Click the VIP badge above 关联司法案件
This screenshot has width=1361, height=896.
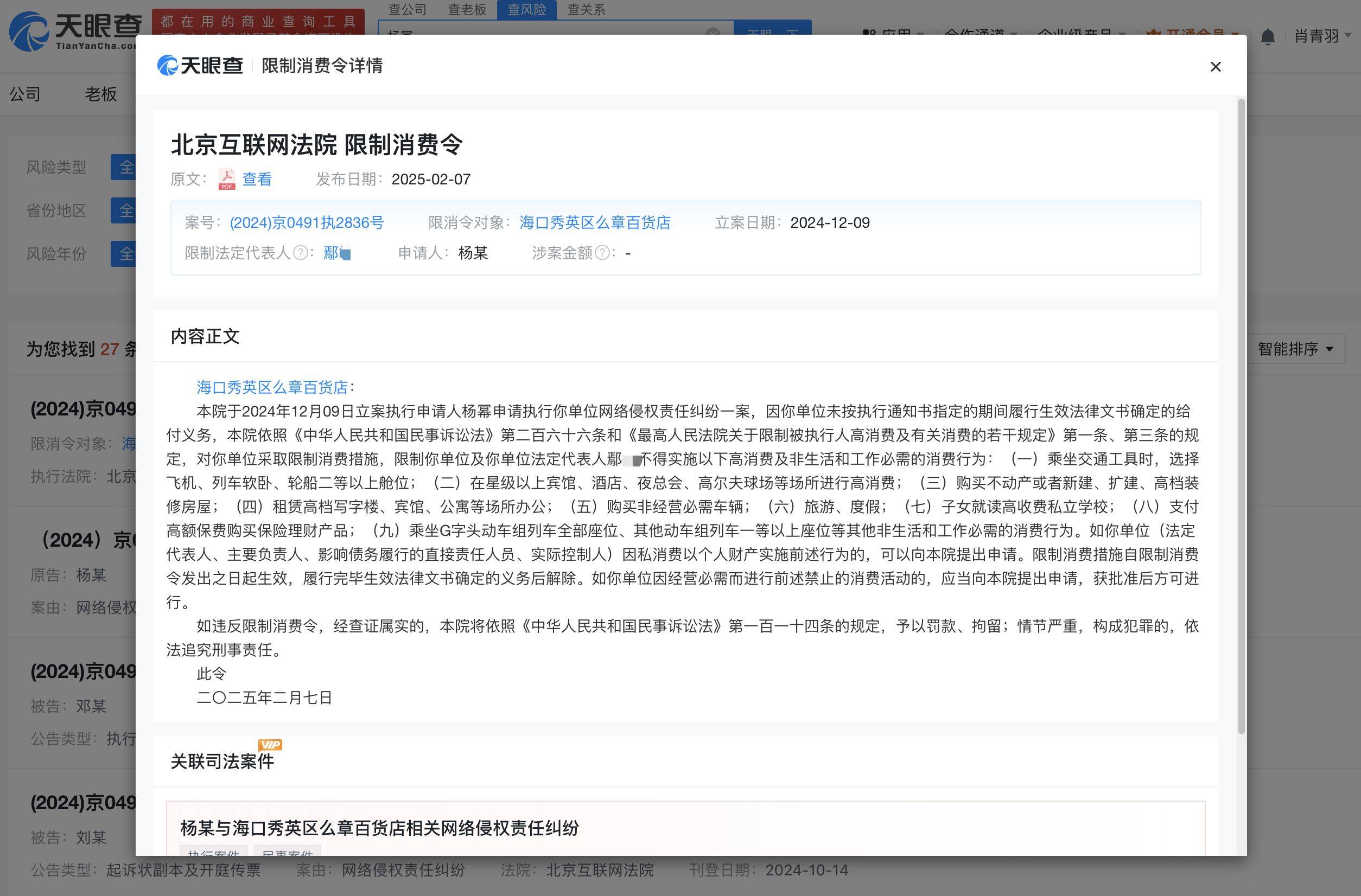[x=270, y=744]
